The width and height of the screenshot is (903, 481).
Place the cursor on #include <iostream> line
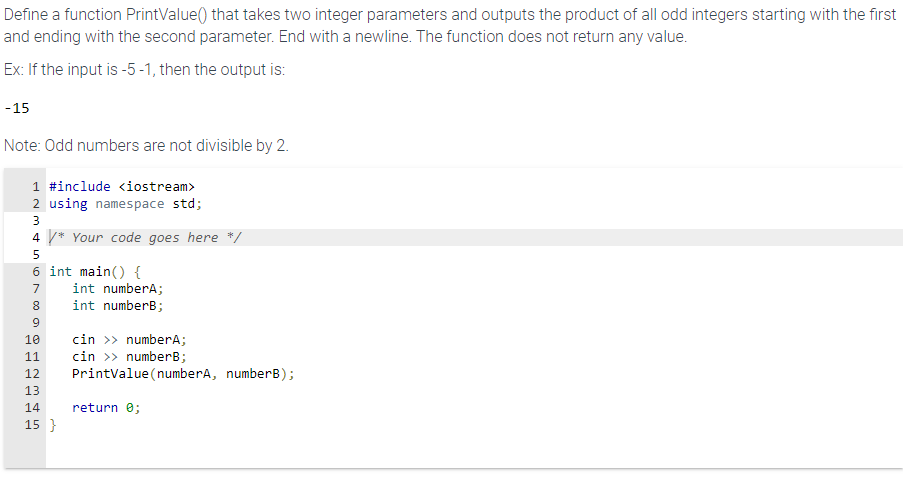tap(122, 187)
